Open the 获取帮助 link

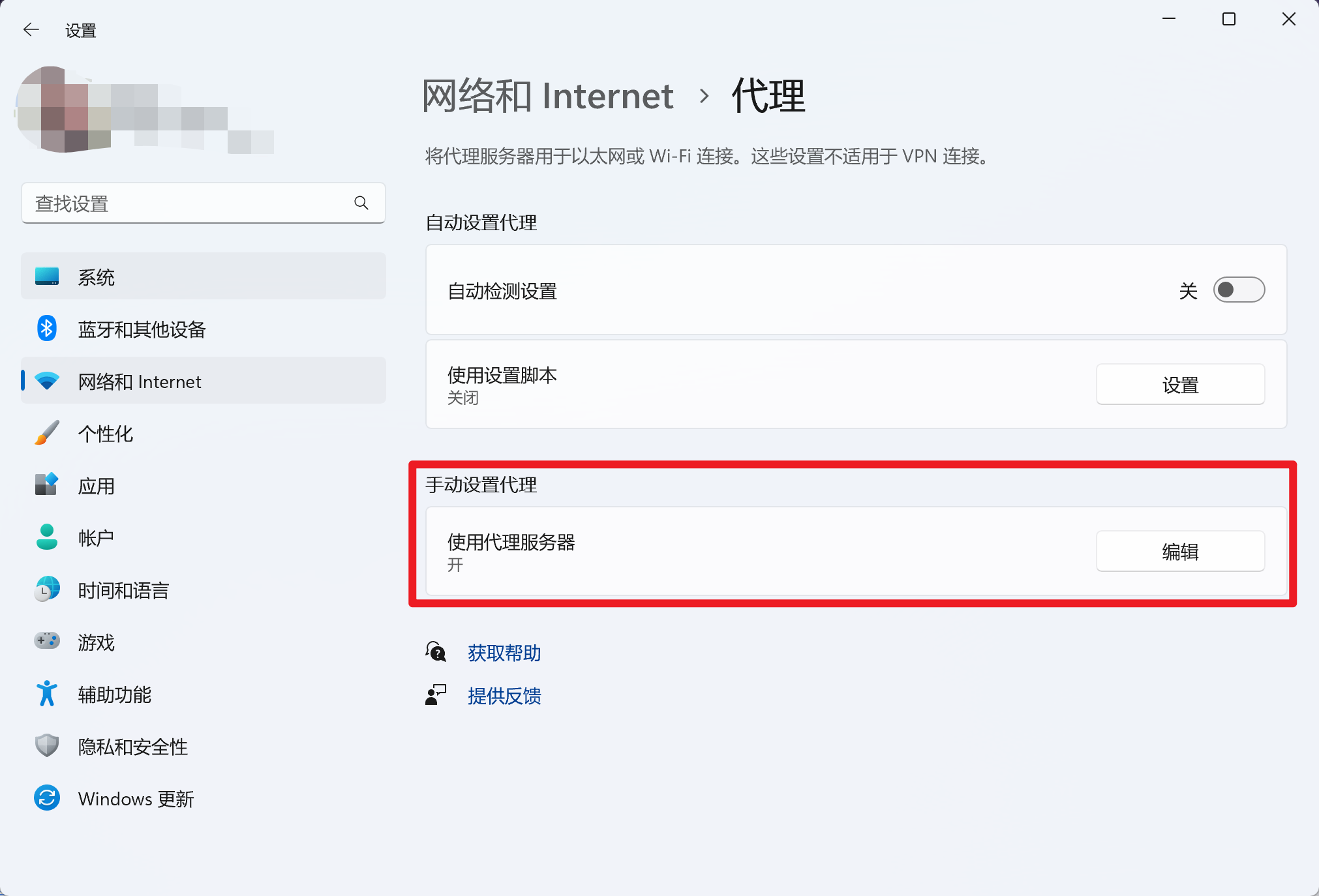point(504,653)
